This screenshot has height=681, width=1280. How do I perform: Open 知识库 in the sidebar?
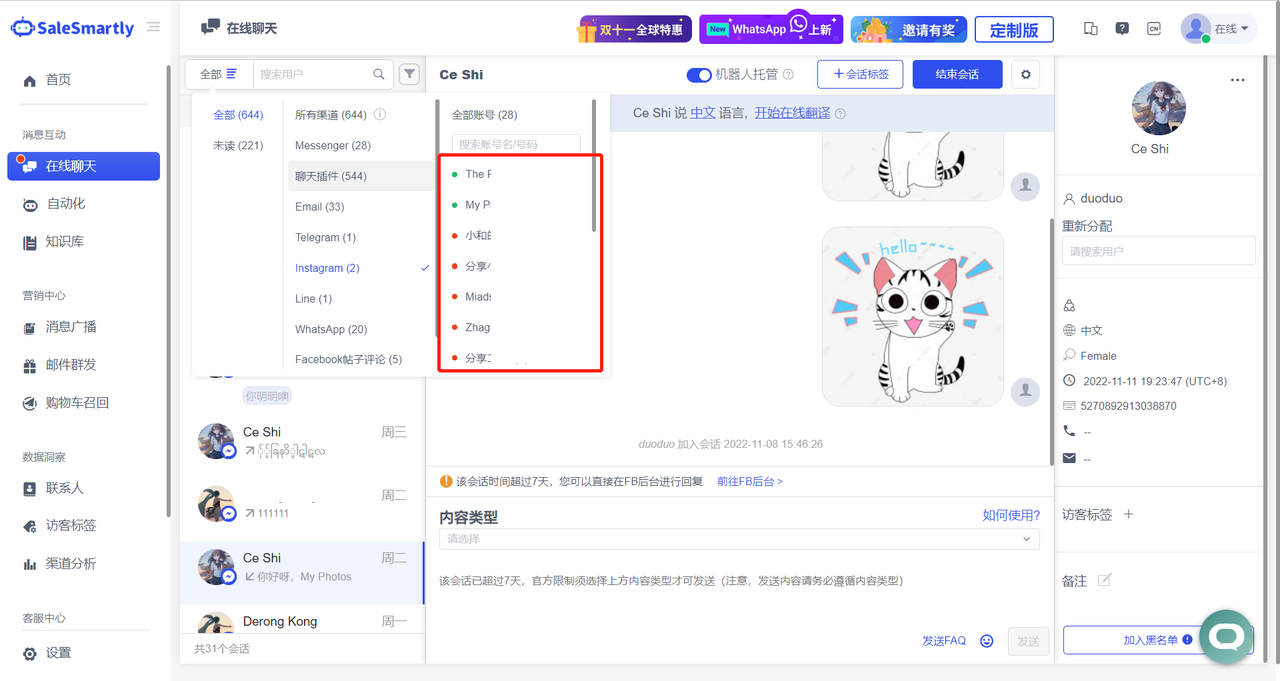pos(65,241)
